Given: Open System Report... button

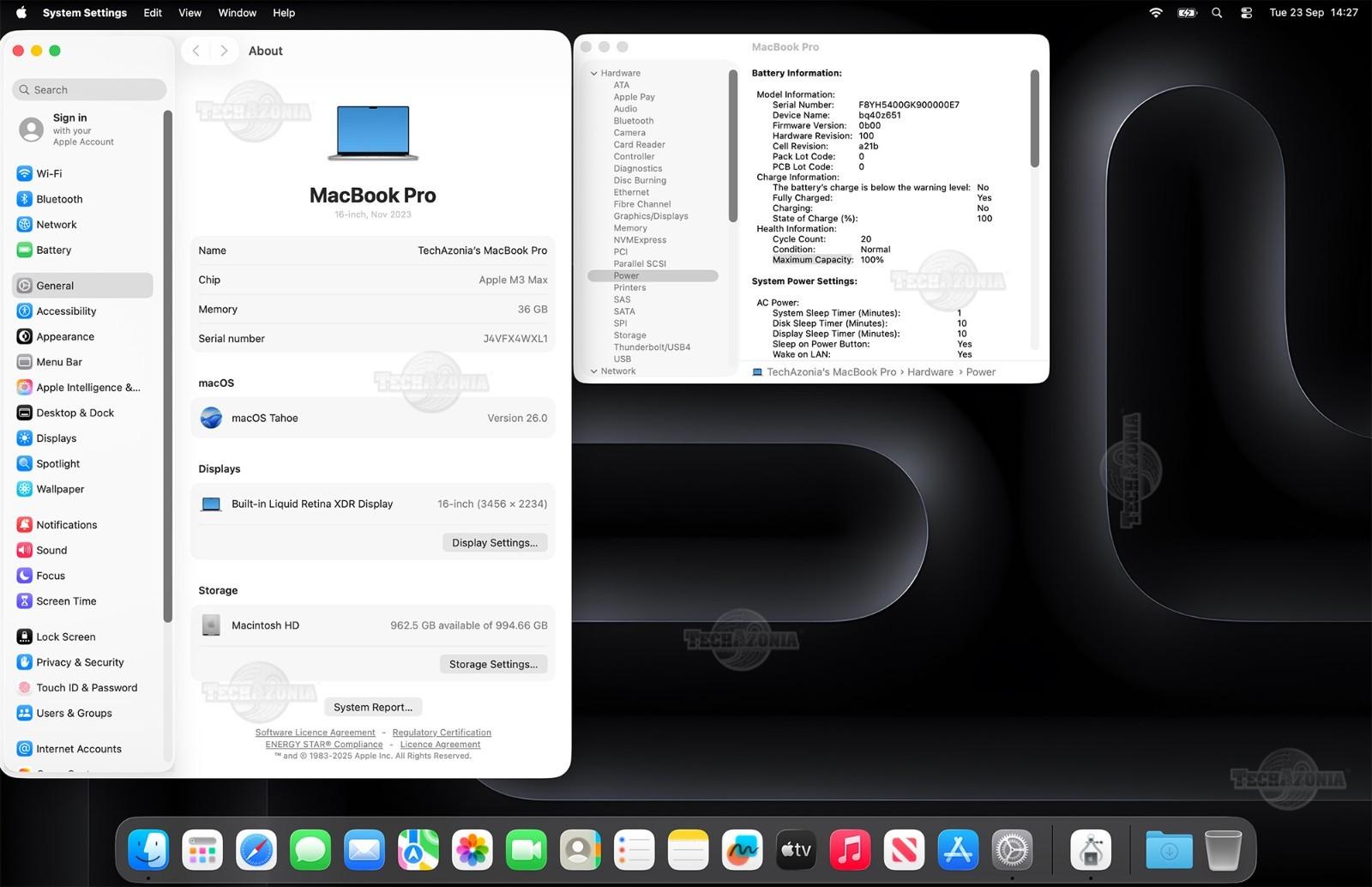Looking at the screenshot, I should (373, 708).
